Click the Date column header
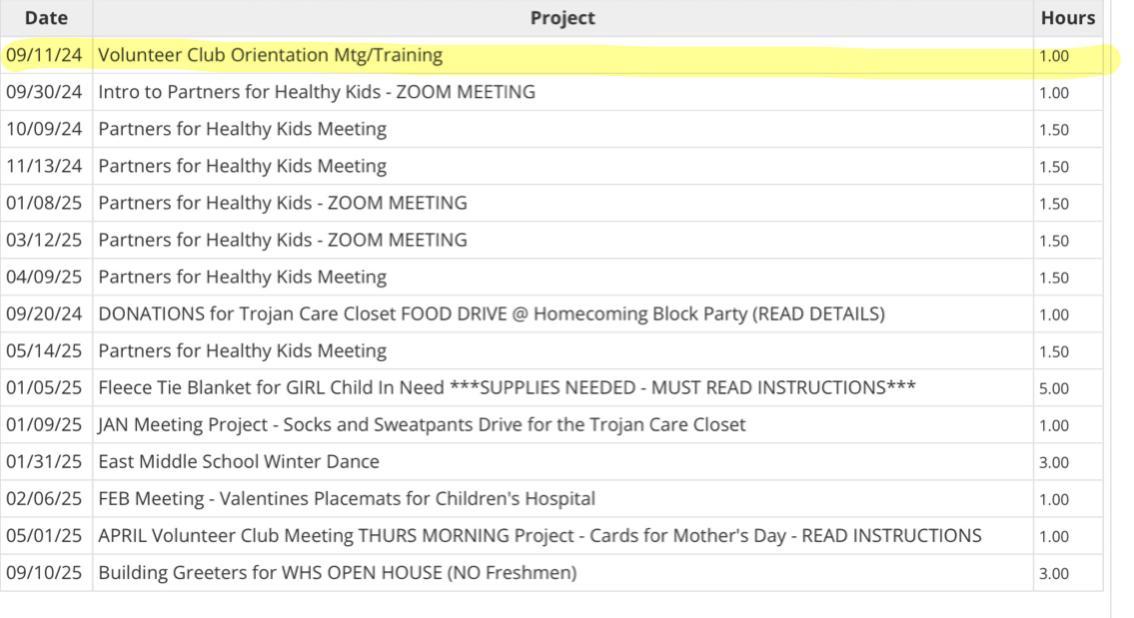The width and height of the screenshot is (1134, 618). coord(46,18)
